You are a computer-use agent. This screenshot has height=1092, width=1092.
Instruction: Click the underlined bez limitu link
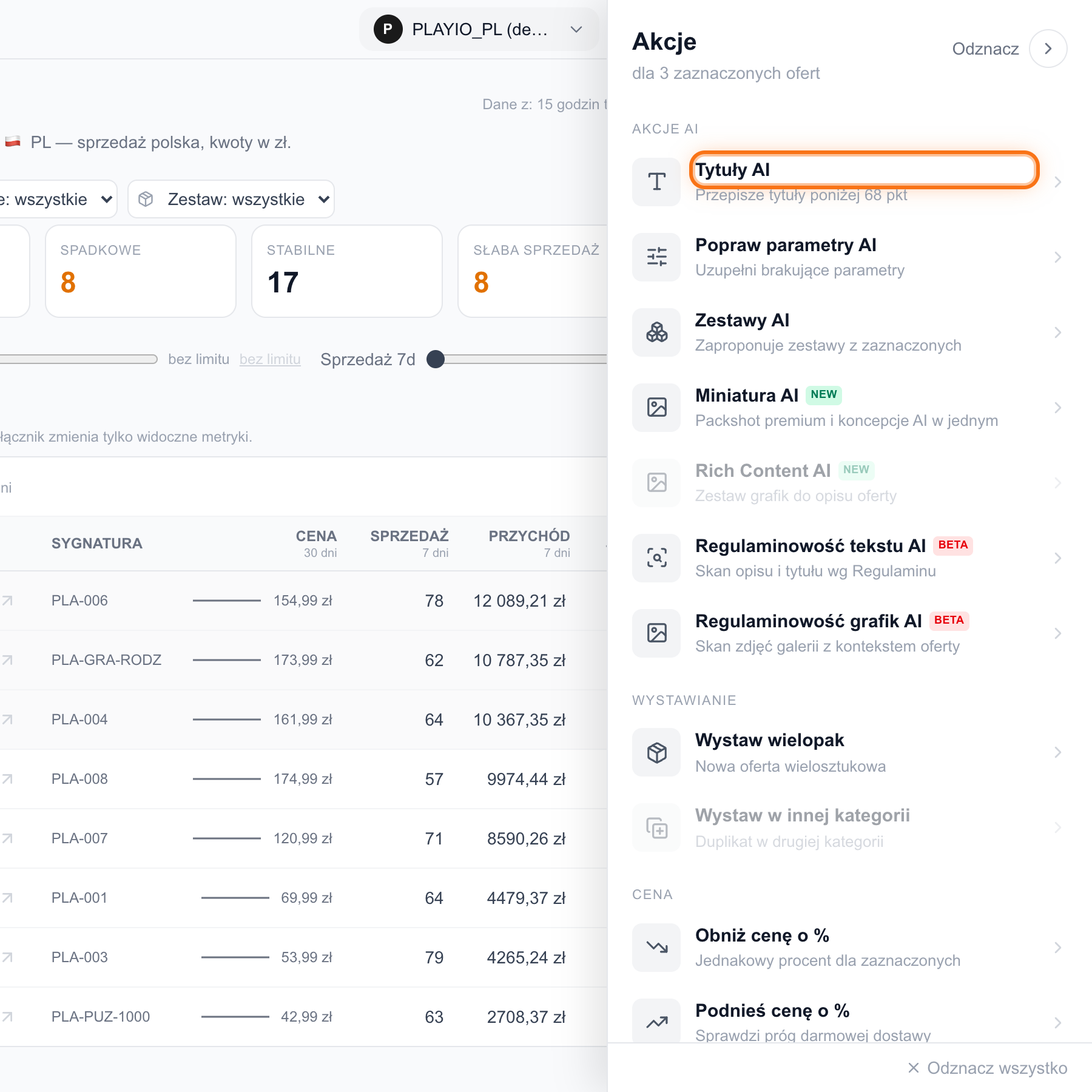pyautogui.click(x=270, y=359)
